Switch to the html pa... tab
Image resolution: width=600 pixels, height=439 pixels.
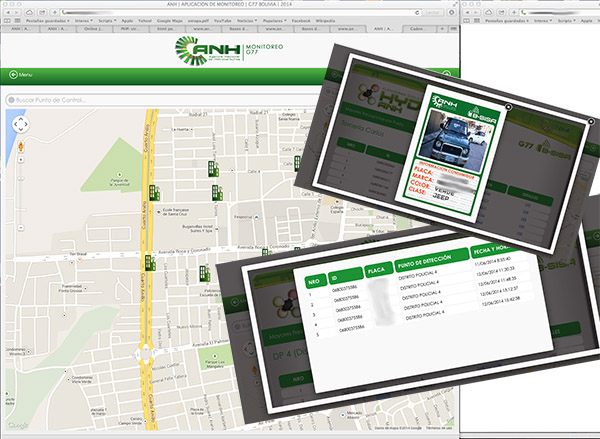point(167,29)
